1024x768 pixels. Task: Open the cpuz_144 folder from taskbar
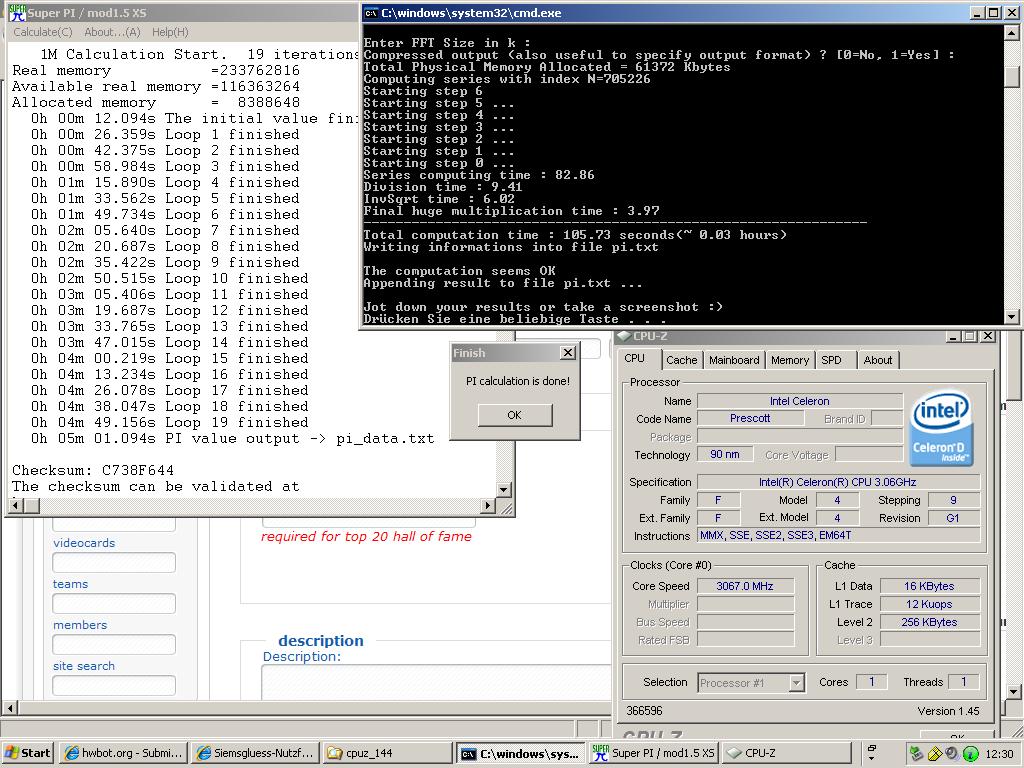coord(387,753)
